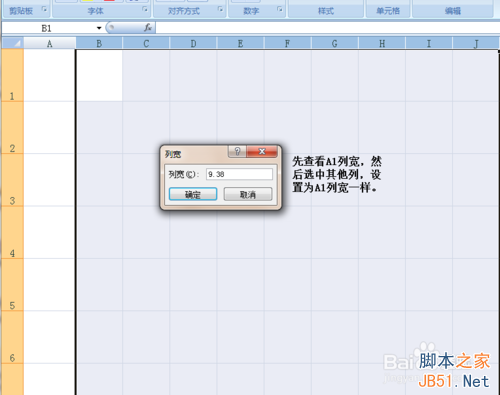This screenshot has height=395, width=500.
Task: Click the fx insert function icon
Action: click(x=148, y=28)
